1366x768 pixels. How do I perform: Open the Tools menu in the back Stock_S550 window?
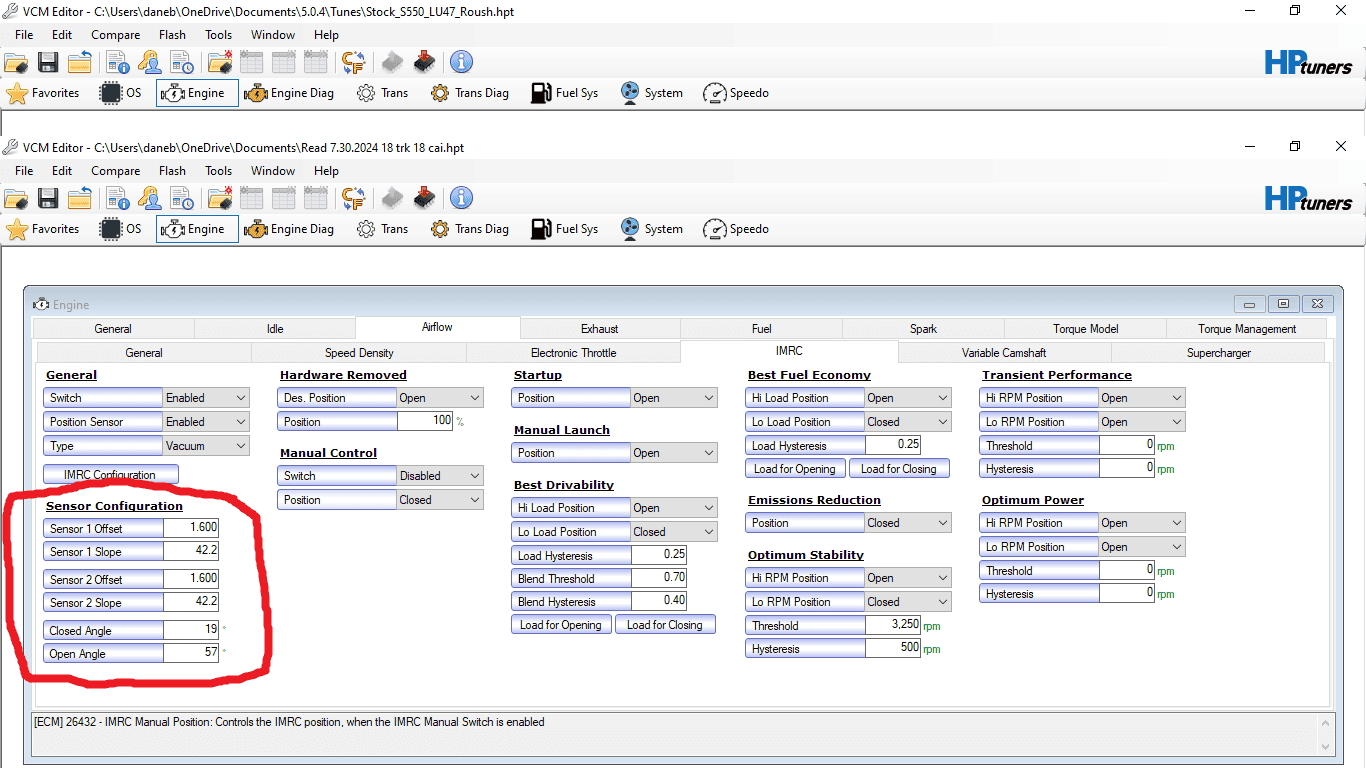click(219, 35)
